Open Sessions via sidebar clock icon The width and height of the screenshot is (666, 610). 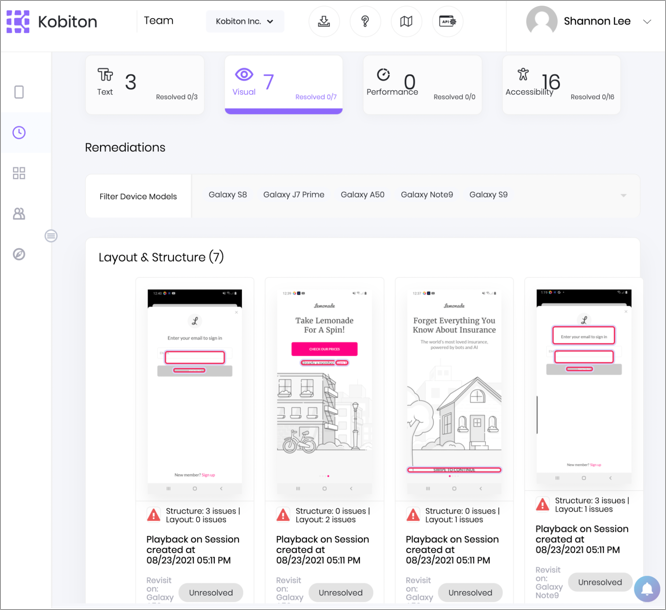pyautogui.click(x=19, y=133)
